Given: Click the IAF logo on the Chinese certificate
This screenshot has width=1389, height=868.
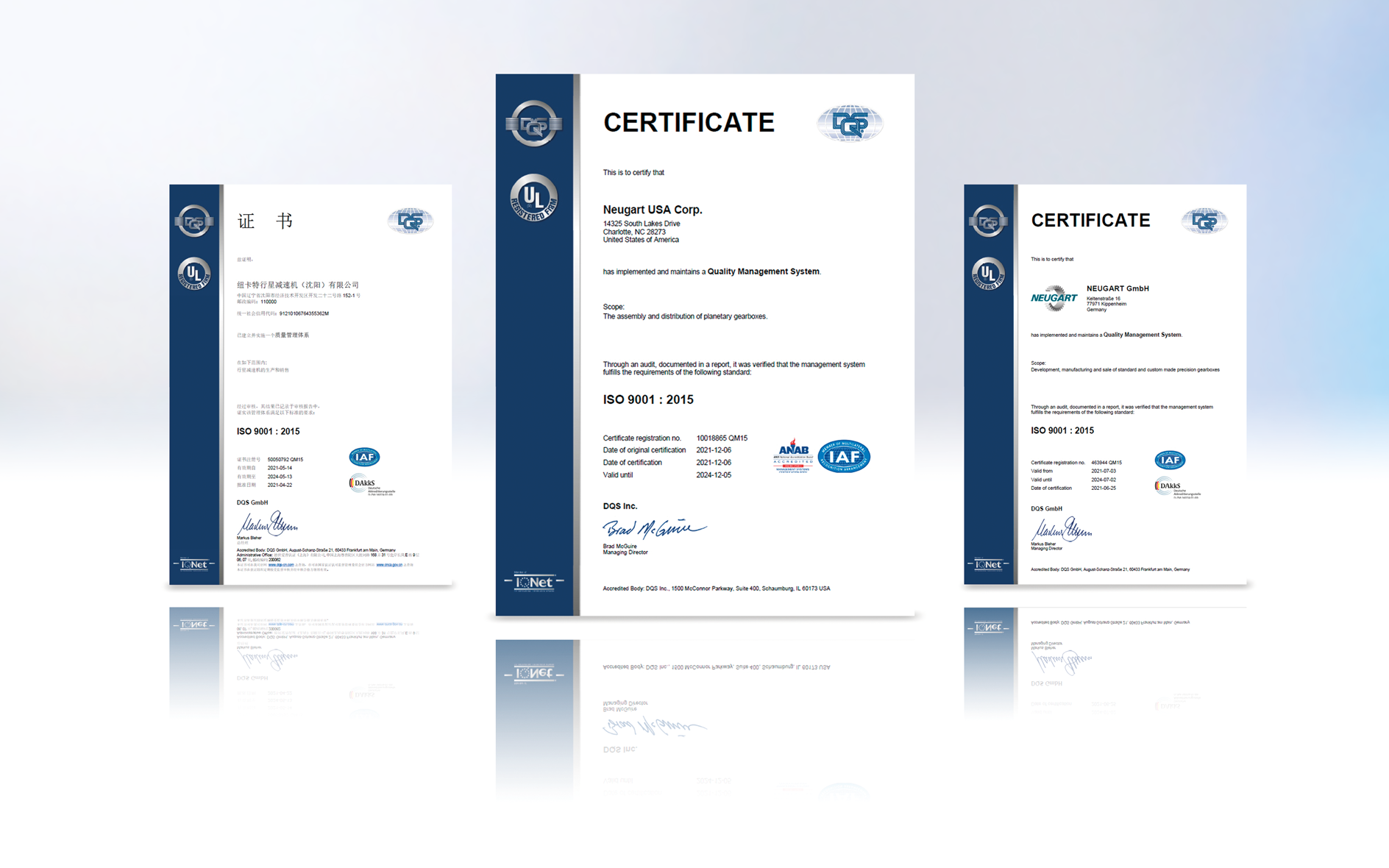Looking at the screenshot, I should 364,458.
